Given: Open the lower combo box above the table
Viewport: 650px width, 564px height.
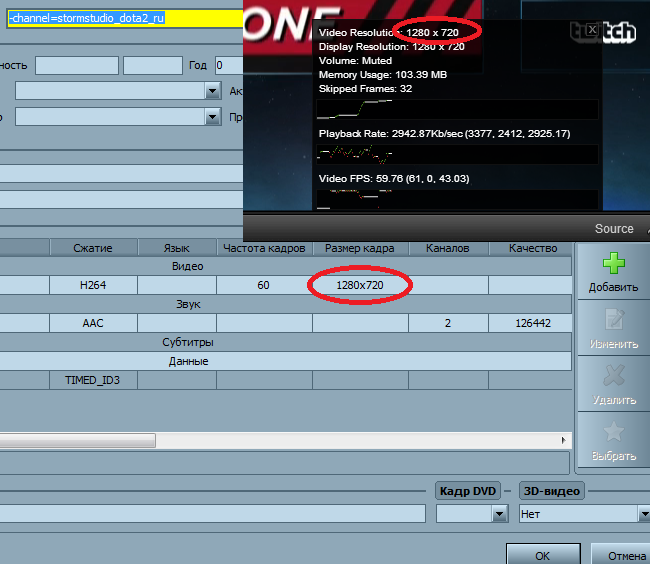Looking at the screenshot, I should pyautogui.click(x=212, y=117).
